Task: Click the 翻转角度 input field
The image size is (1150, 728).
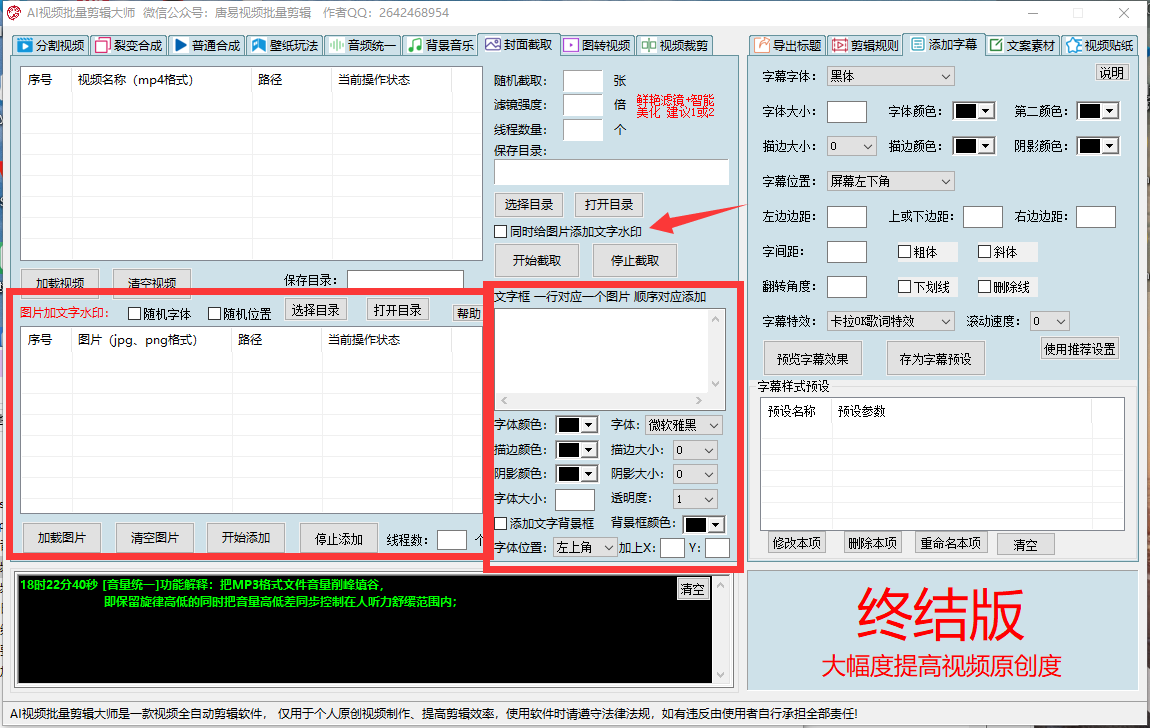Action: pos(846,287)
